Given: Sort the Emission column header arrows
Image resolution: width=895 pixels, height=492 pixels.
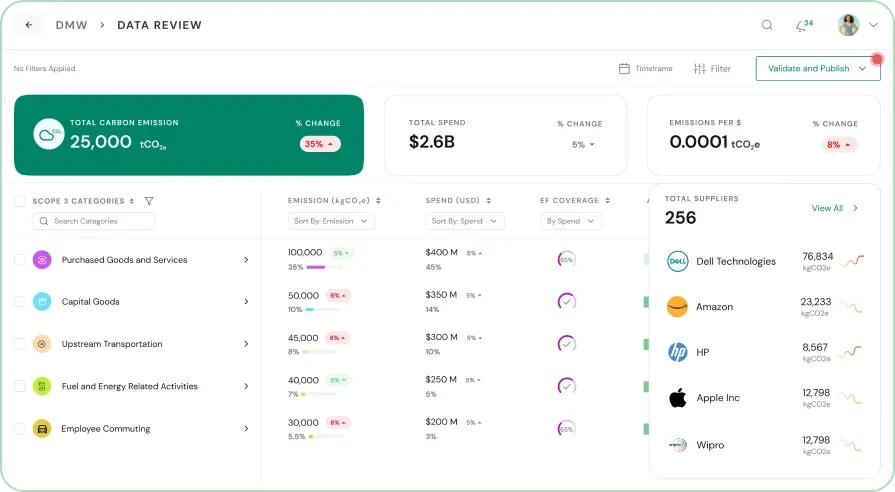Looking at the screenshot, I should (x=378, y=200).
